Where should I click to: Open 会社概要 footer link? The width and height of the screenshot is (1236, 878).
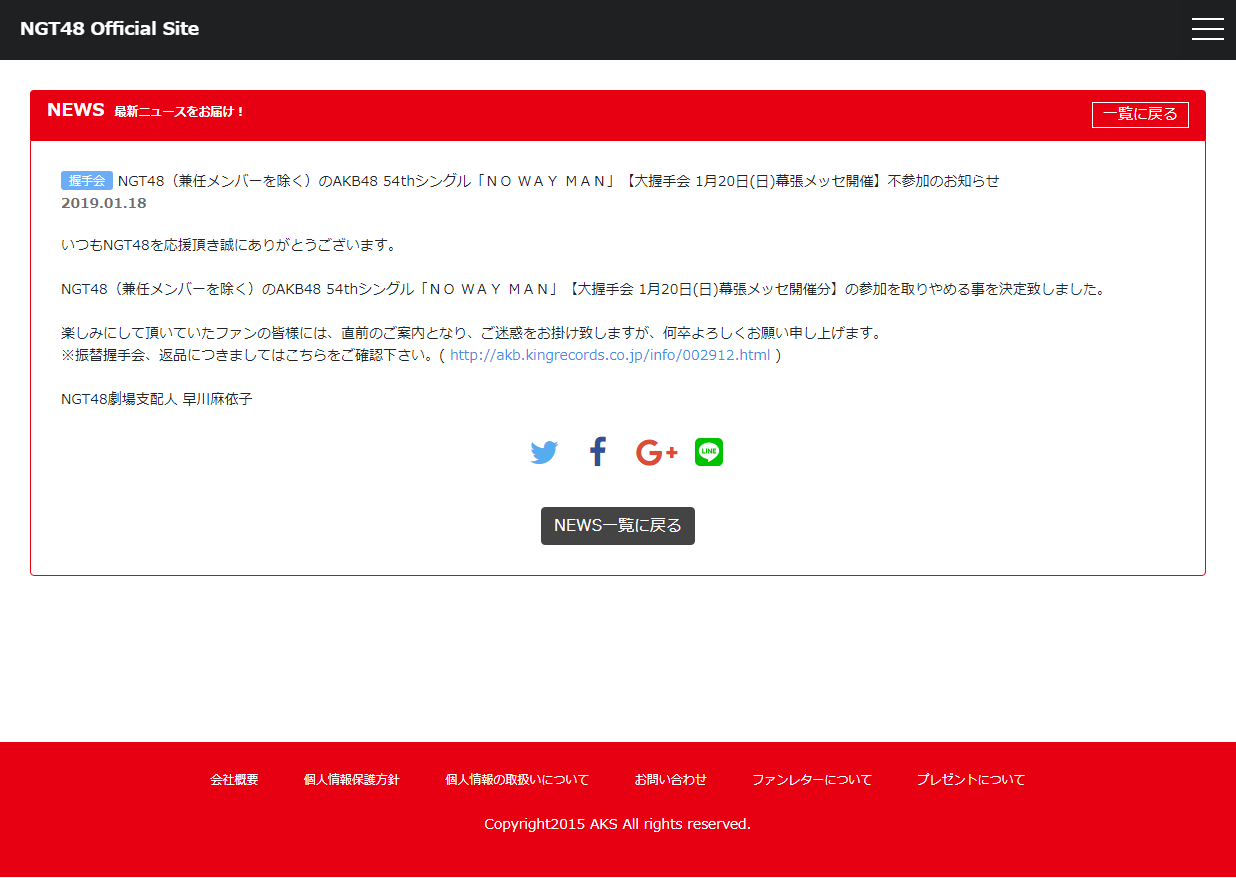(234, 780)
